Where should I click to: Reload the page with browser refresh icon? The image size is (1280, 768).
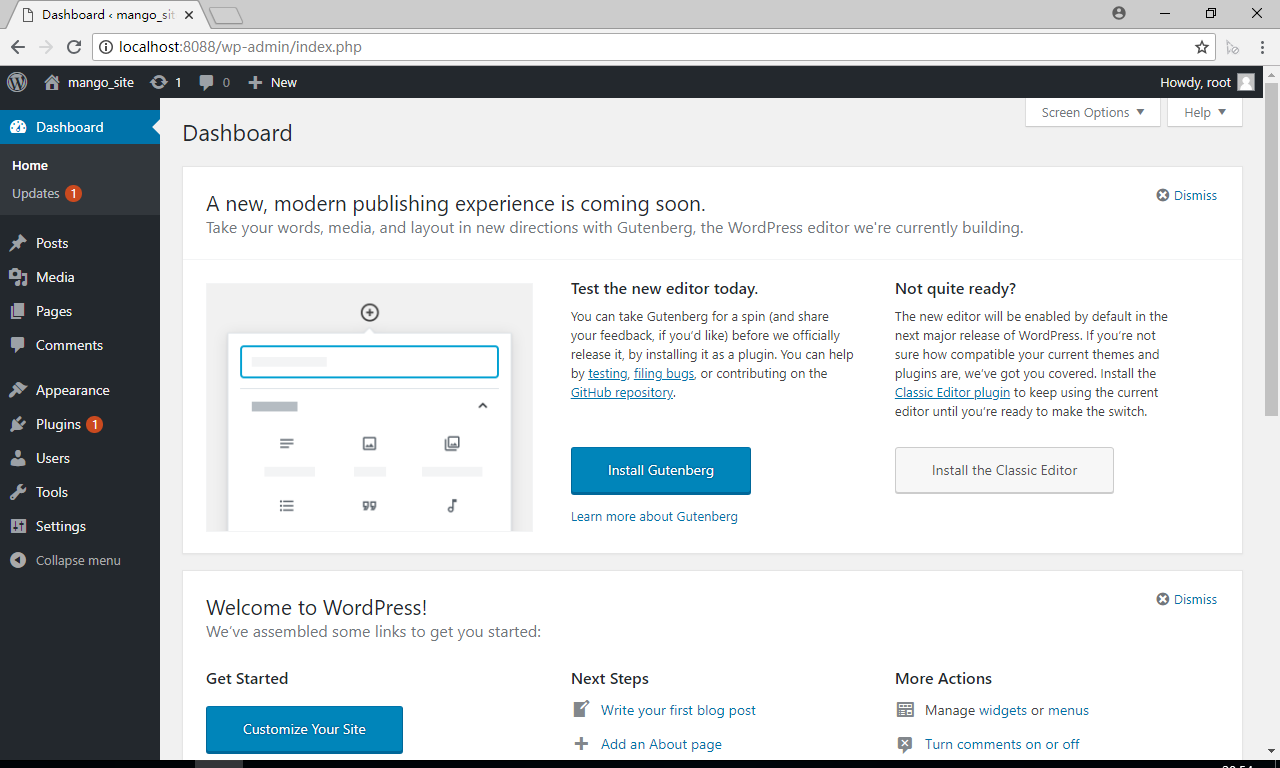(74, 47)
